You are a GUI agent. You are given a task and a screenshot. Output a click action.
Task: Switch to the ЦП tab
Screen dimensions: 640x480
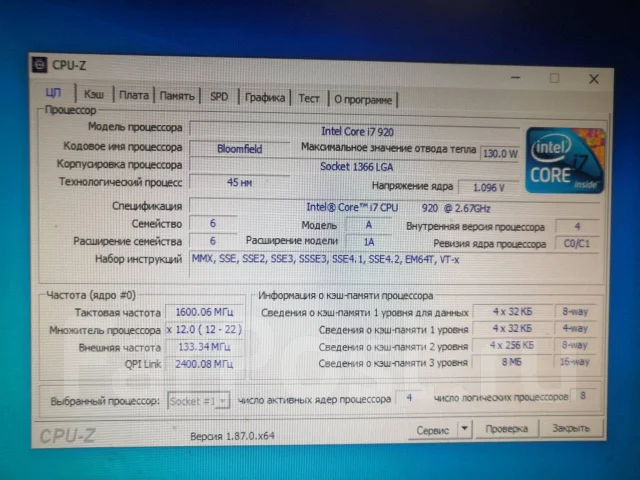(x=54, y=93)
